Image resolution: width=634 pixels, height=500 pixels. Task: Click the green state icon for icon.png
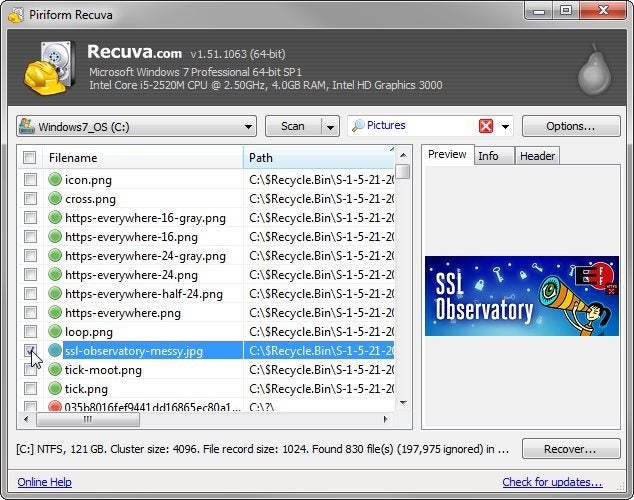55,179
